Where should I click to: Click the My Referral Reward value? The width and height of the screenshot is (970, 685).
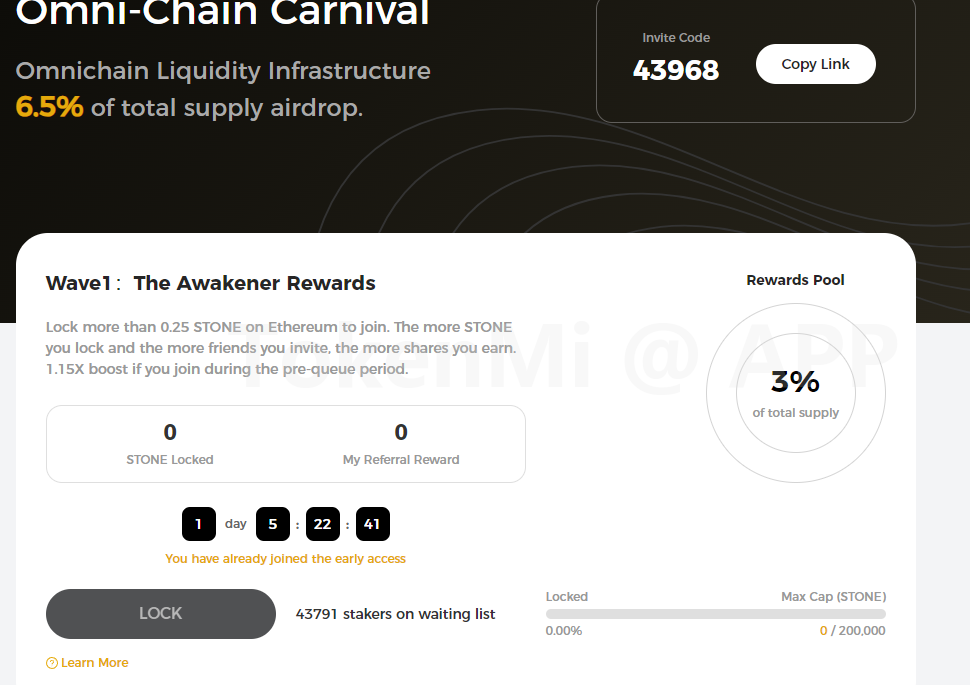point(401,432)
